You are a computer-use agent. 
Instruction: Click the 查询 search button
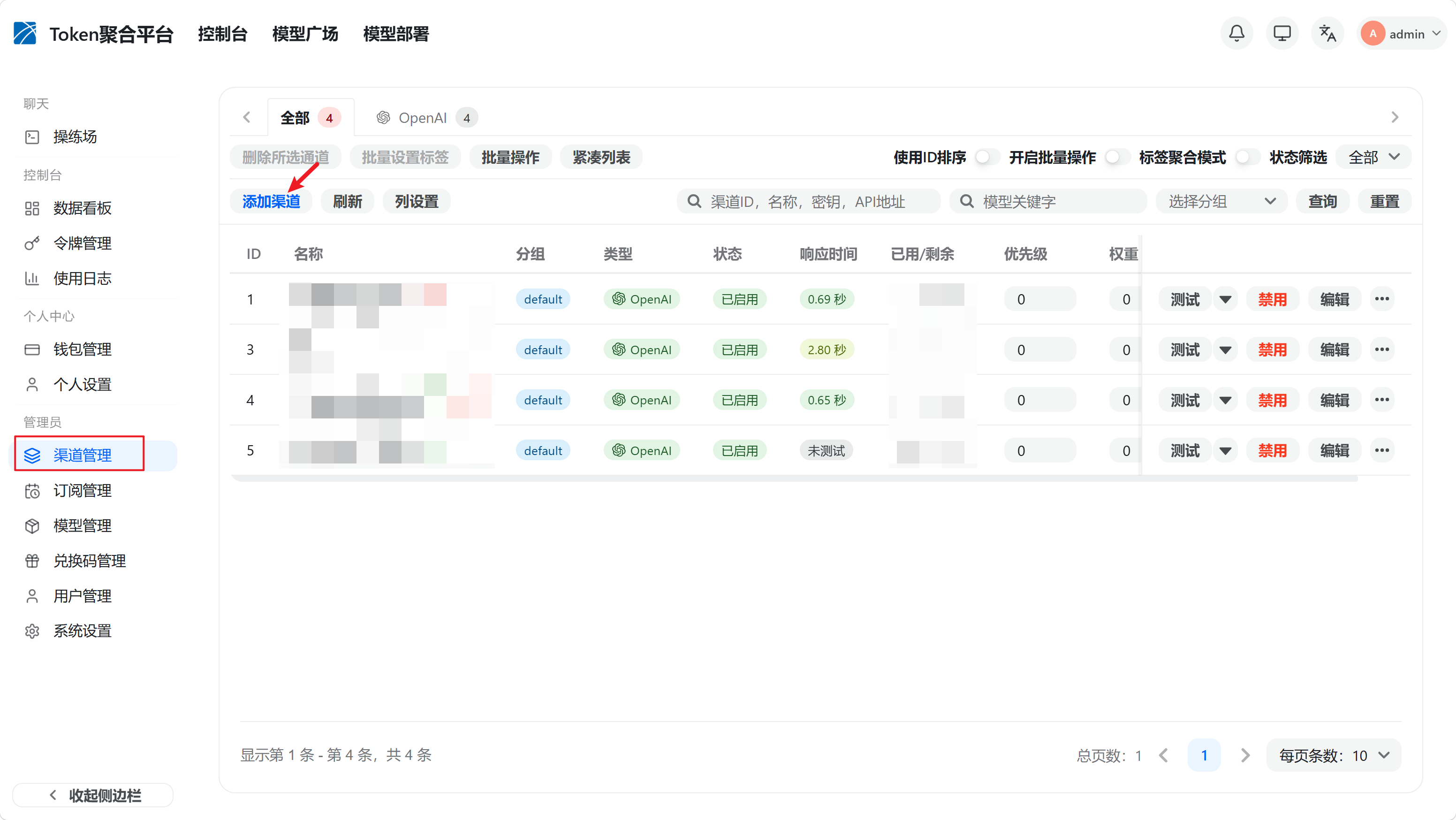[1323, 201]
